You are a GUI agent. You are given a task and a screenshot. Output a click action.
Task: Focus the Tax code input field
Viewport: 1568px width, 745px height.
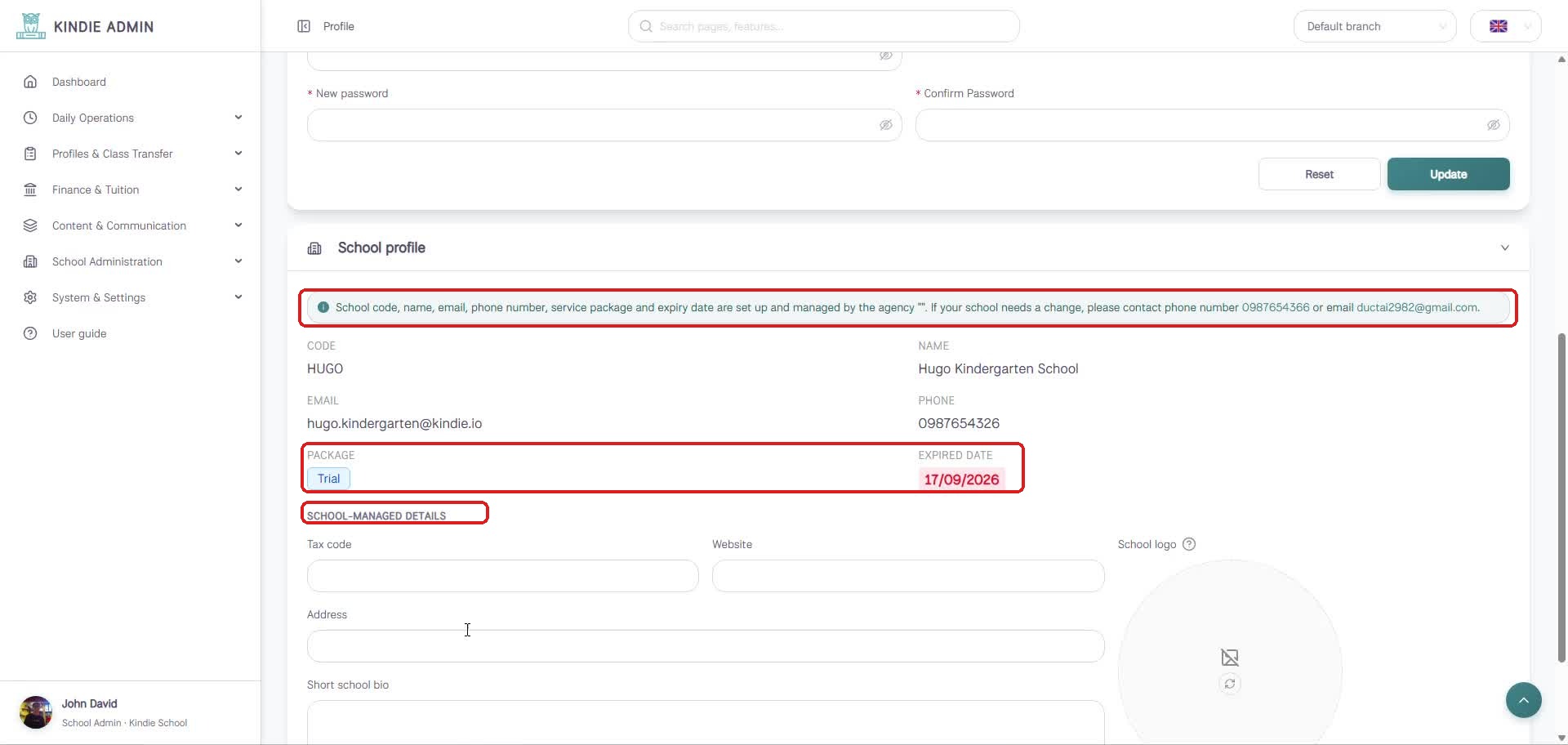point(503,576)
